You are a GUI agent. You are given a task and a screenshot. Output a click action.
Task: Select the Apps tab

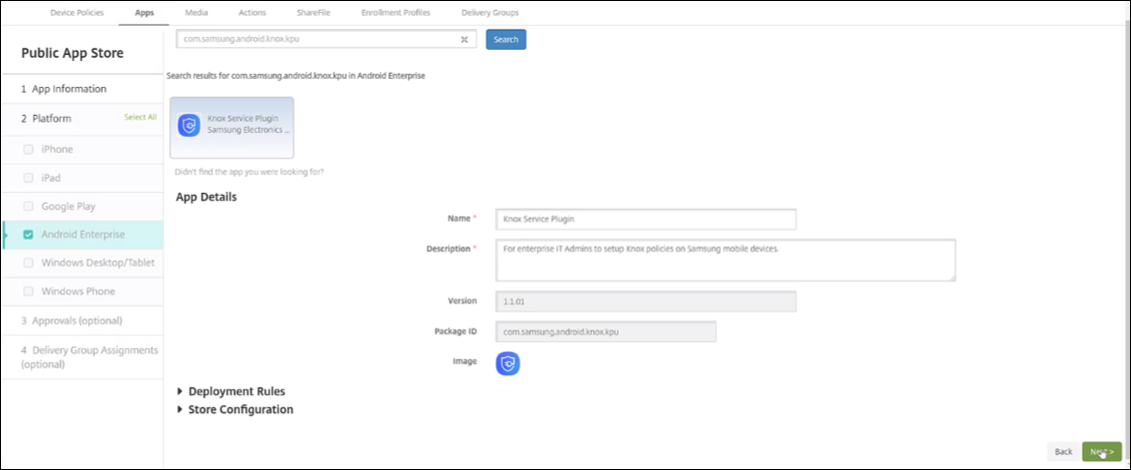click(x=144, y=12)
